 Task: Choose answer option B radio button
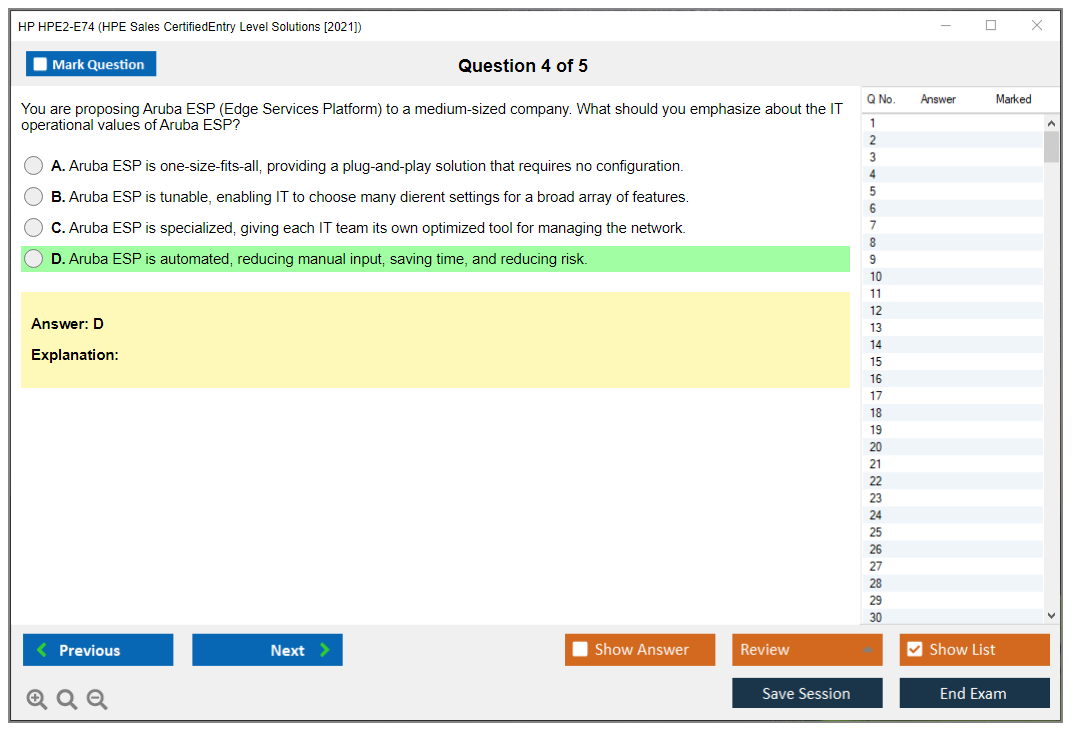[34, 197]
